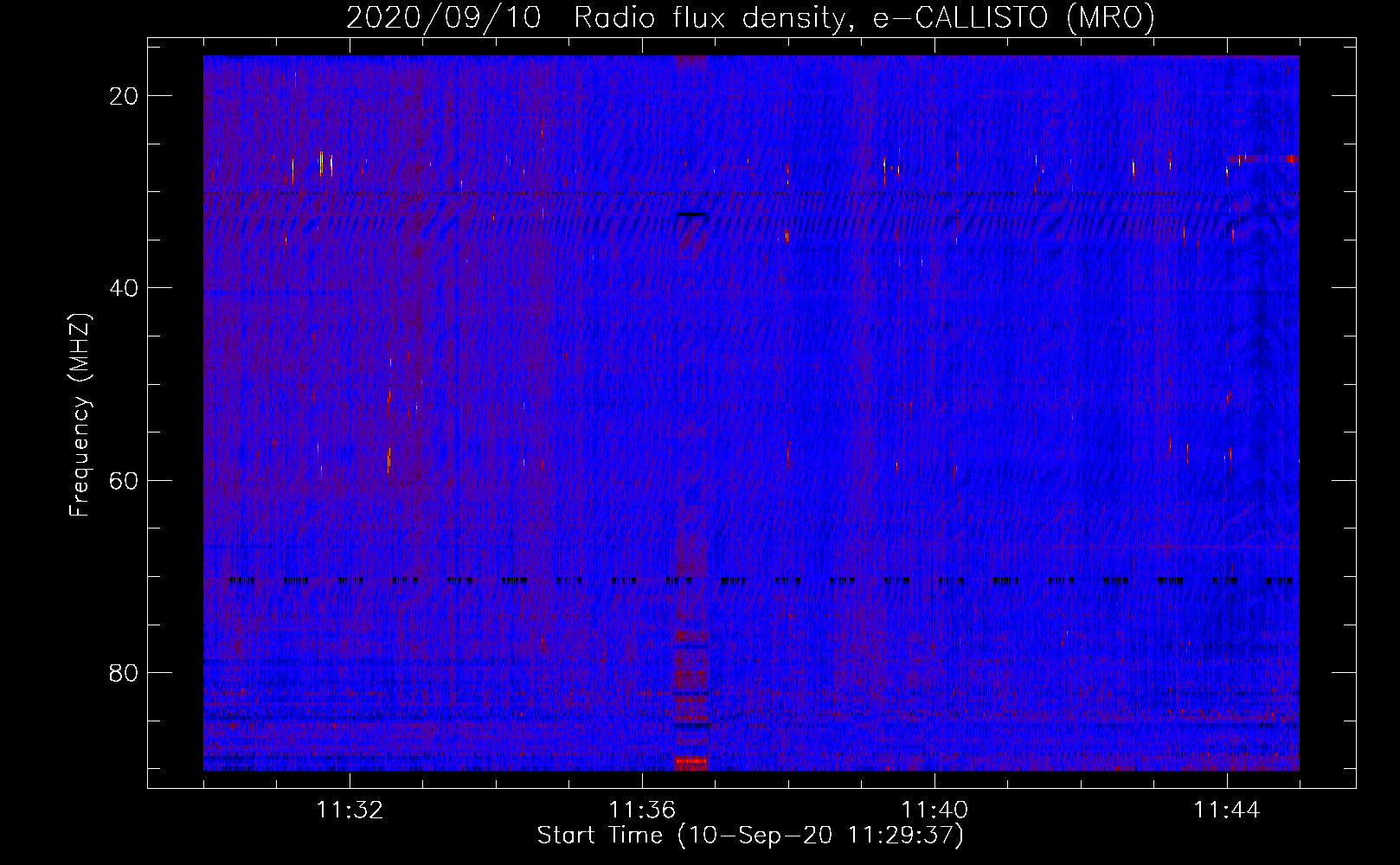
Task: Click the 60 frequency tick label
Action: 124,480
